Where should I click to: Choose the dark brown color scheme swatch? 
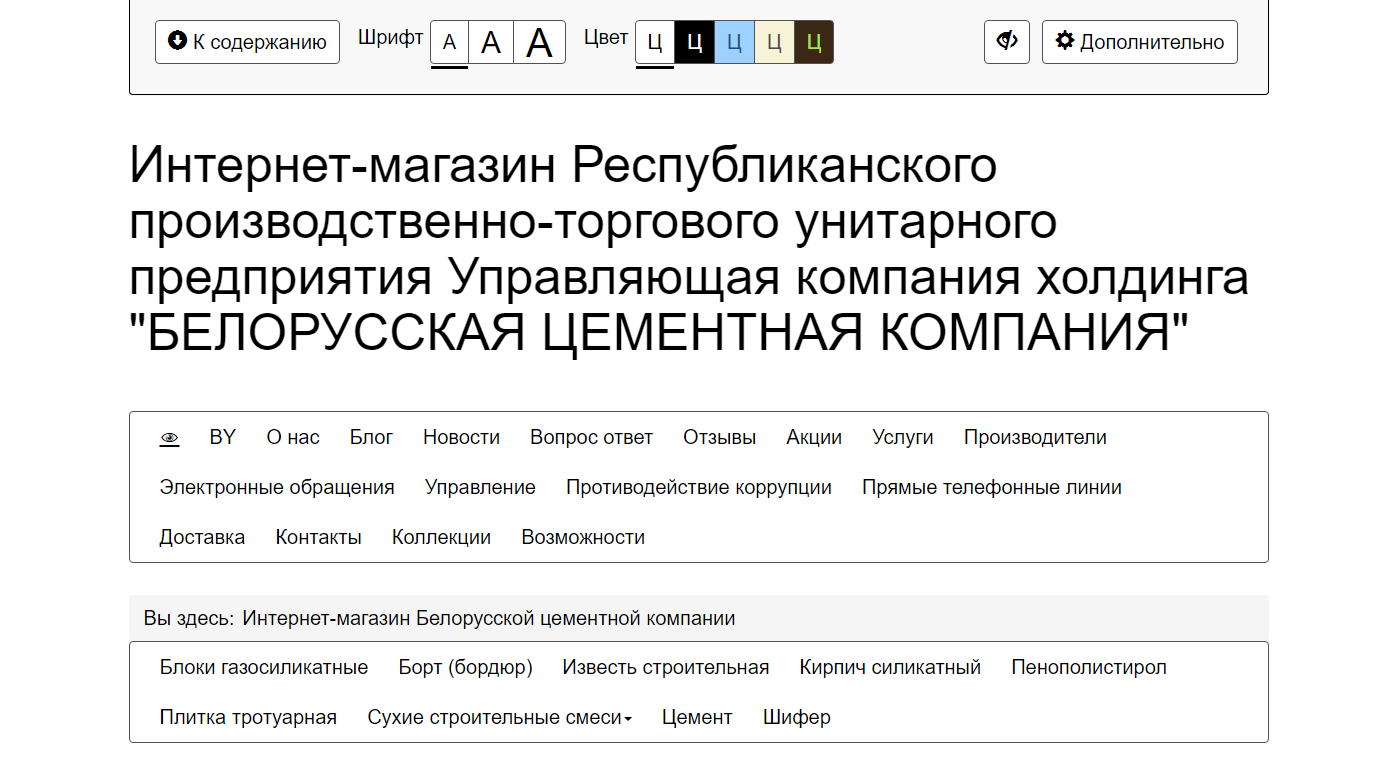coord(814,42)
